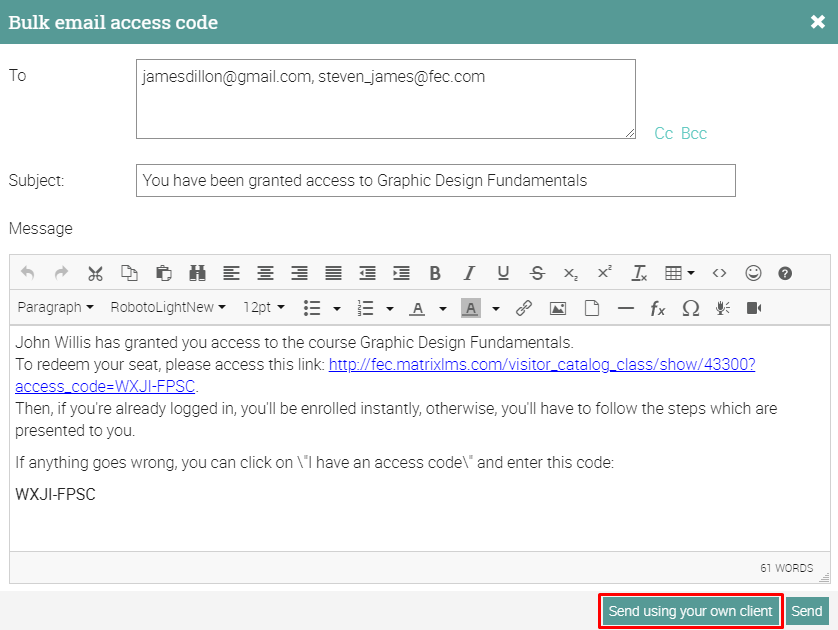Open the Paragraph format dropdown
Image resolution: width=838 pixels, height=630 pixels.
tap(56, 307)
